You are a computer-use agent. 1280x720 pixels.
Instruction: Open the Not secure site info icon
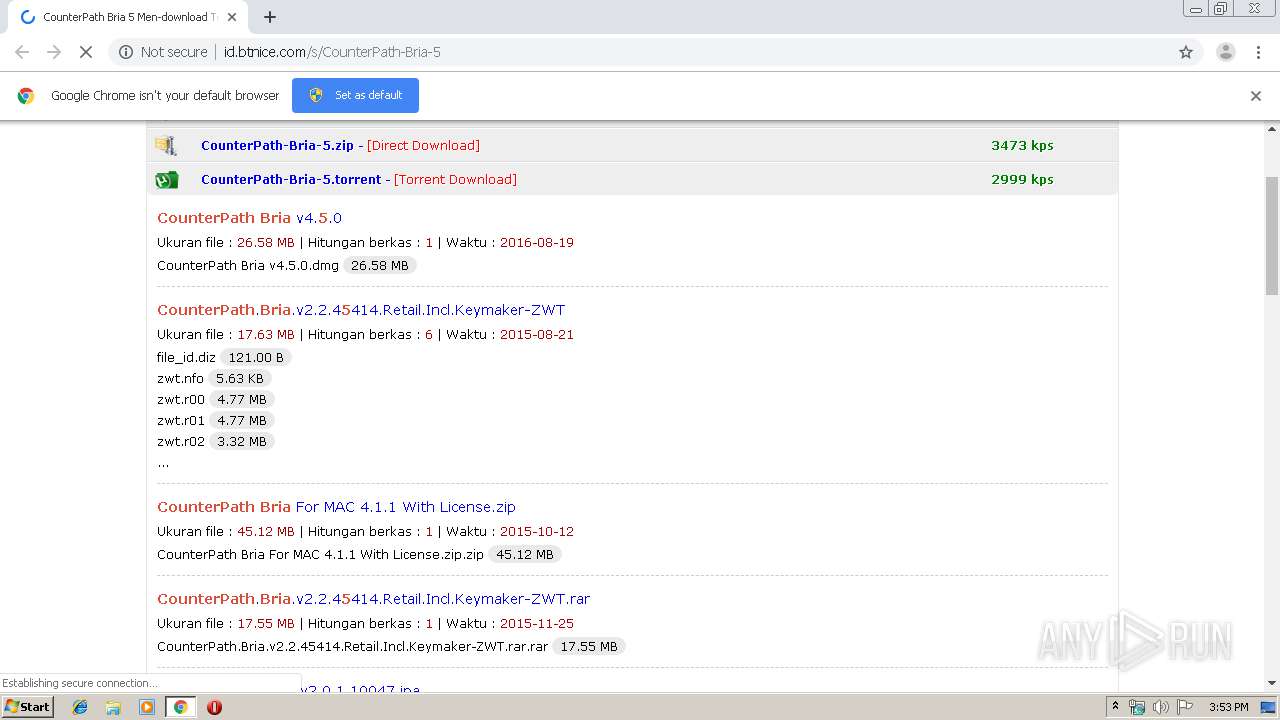pos(126,52)
